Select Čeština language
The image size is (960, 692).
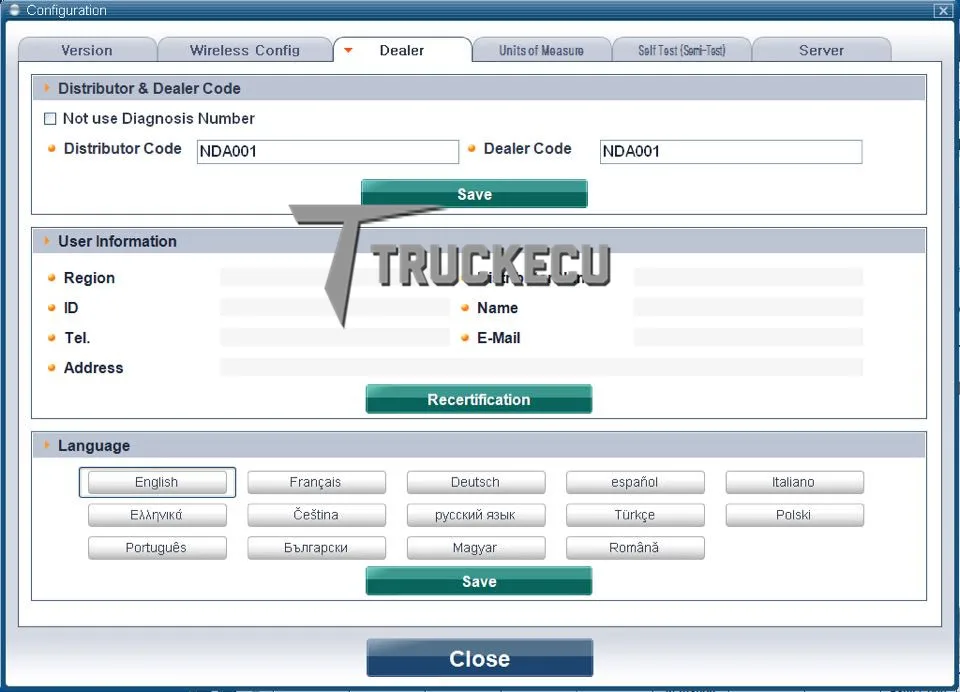coord(316,515)
